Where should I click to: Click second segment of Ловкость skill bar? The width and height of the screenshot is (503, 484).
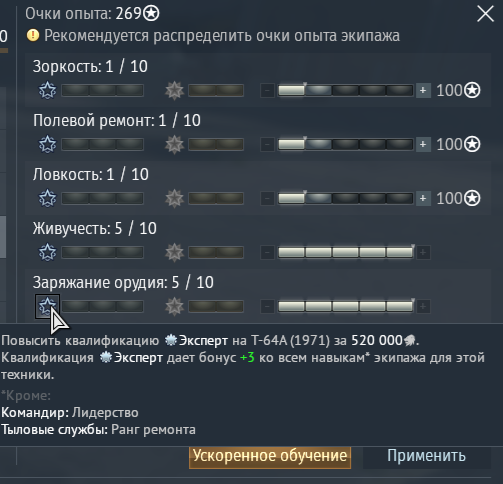pos(319,198)
